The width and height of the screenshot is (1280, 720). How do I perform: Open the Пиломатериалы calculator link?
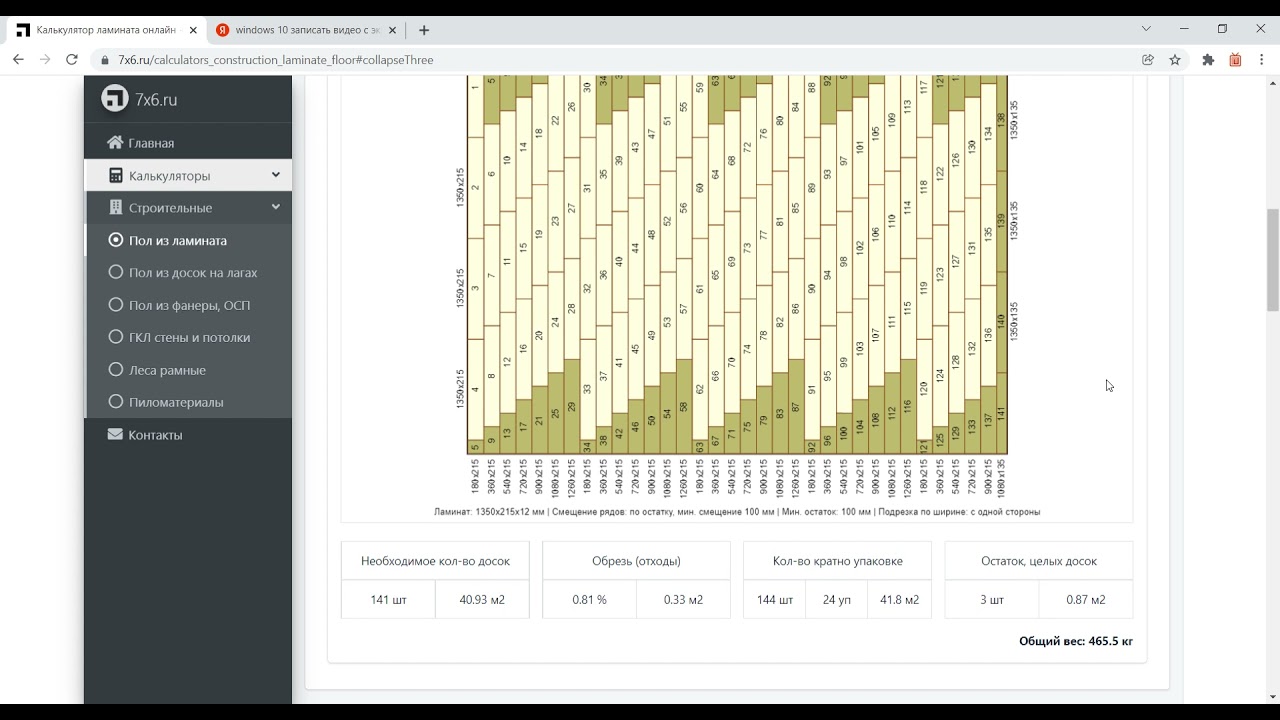tap(176, 402)
